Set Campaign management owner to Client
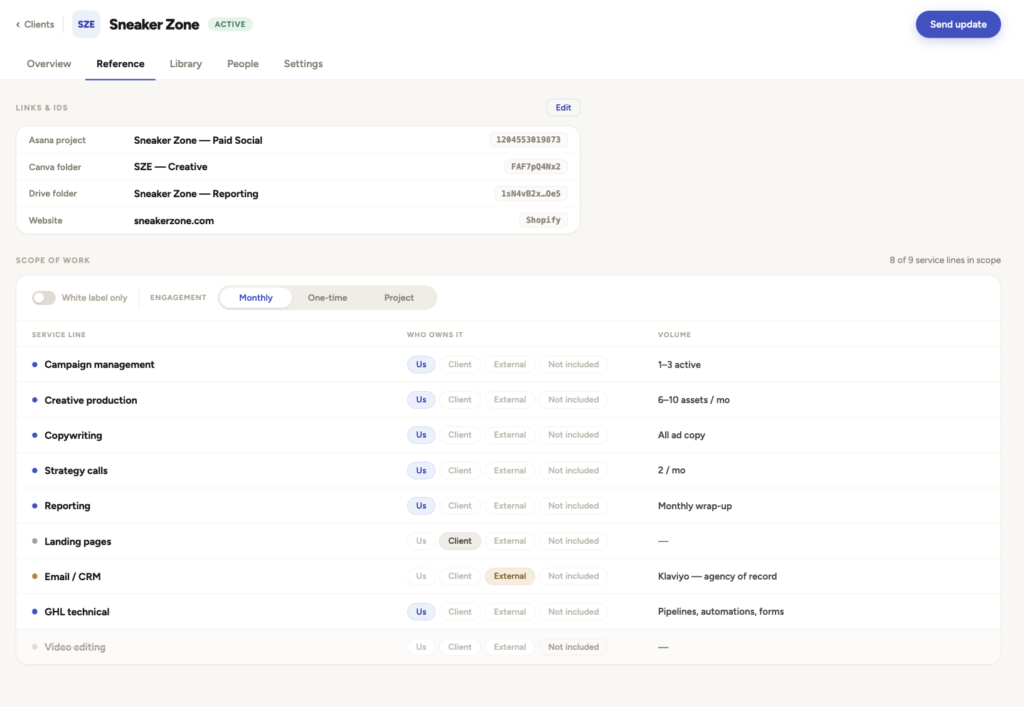The image size is (1024, 707). 460,364
